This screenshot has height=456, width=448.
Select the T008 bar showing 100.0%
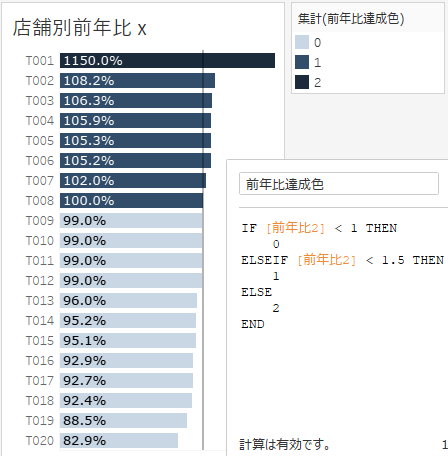131,201
